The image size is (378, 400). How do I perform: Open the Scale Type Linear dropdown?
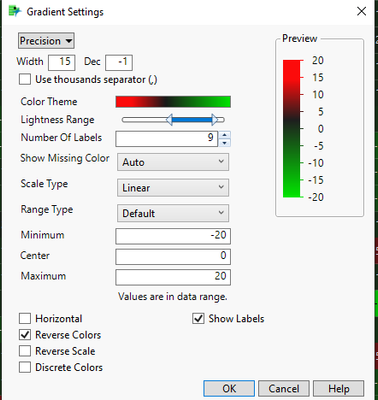tap(173, 188)
